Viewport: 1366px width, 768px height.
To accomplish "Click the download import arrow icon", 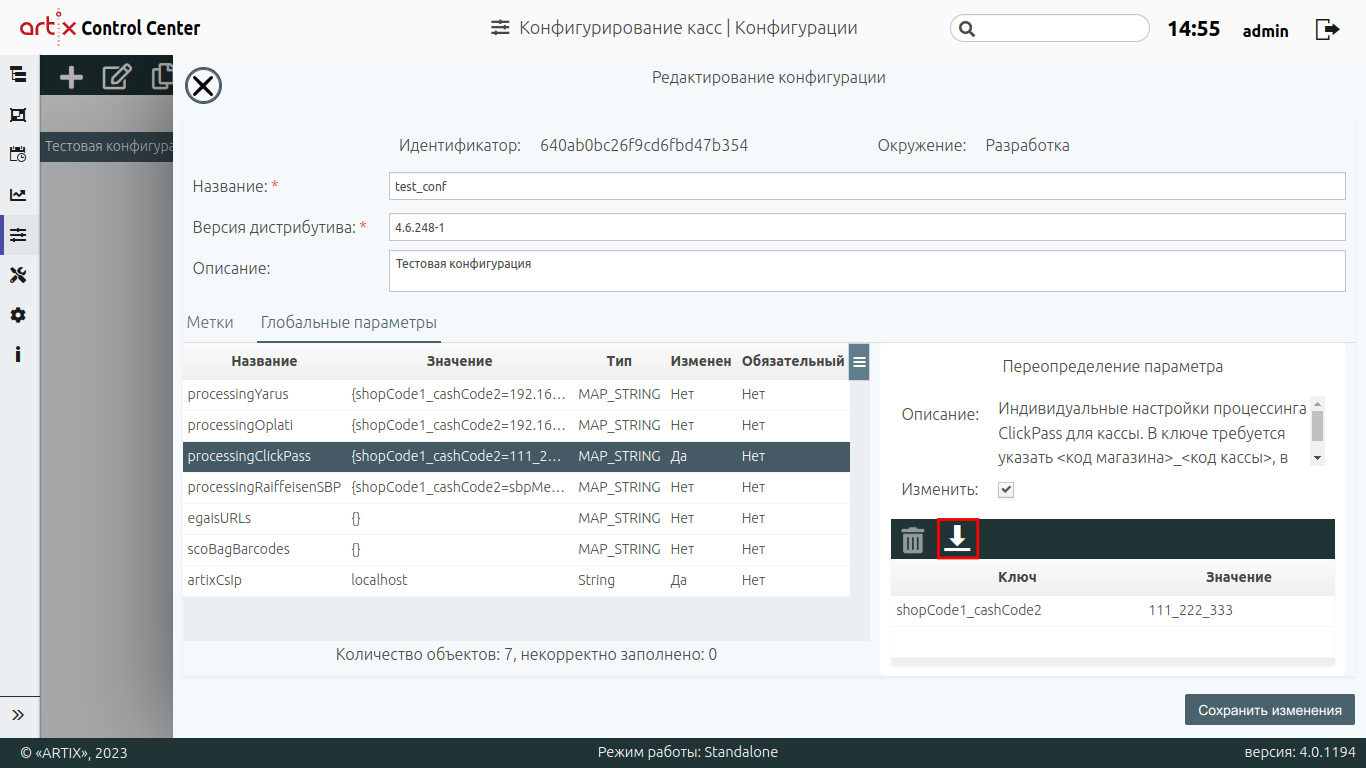I will click(x=958, y=539).
